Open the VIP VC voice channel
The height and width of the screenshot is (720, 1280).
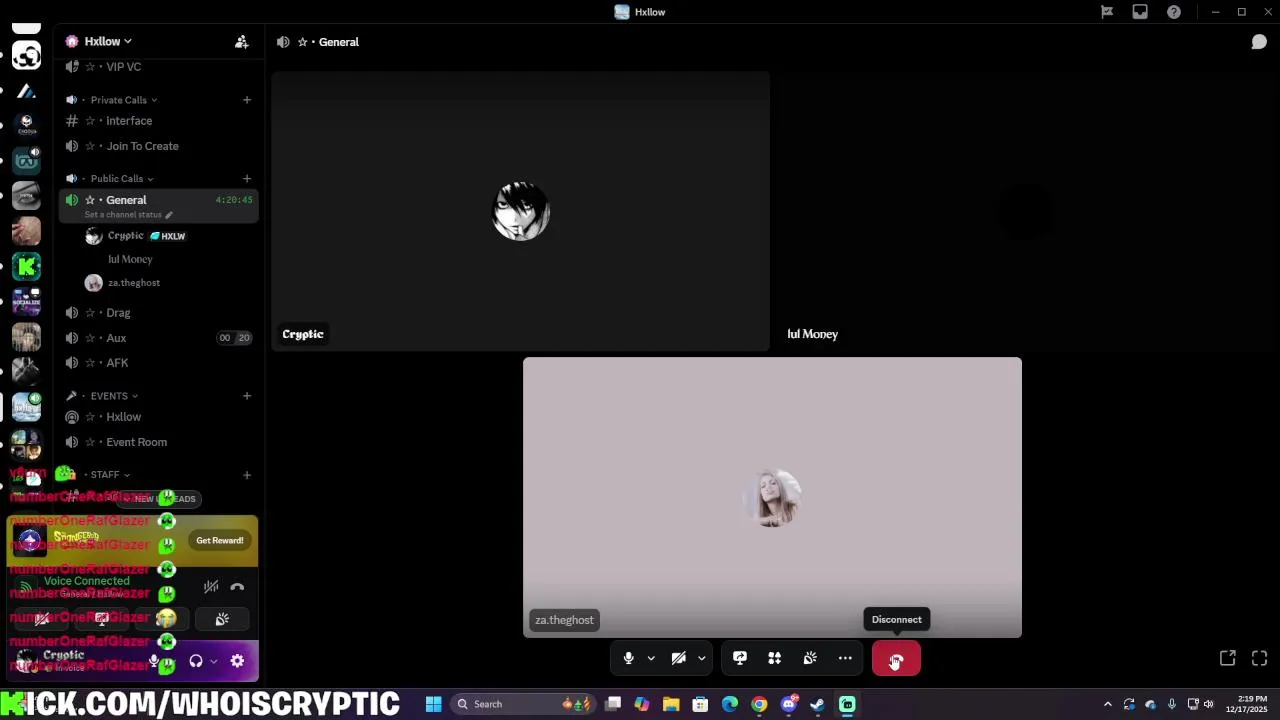[124, 67]
